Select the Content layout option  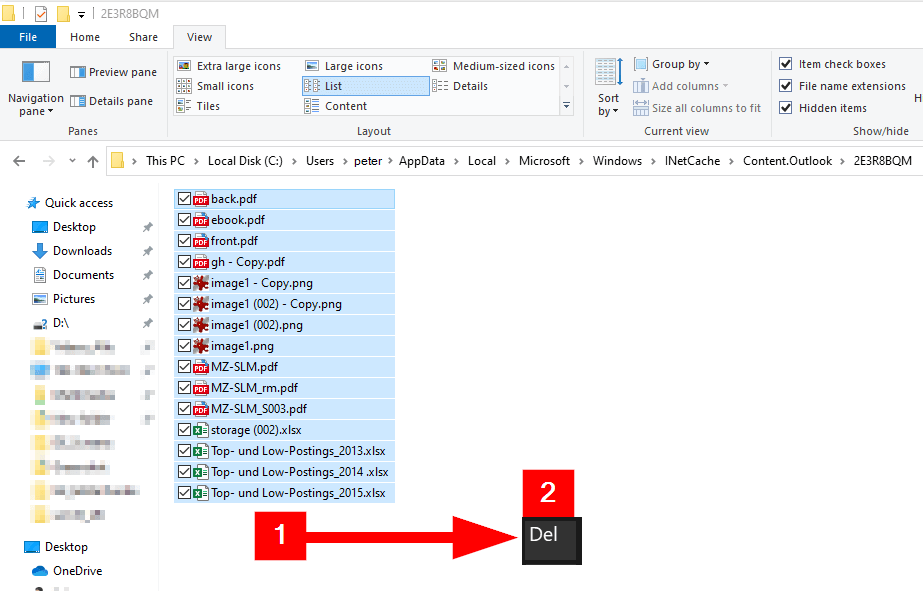click(345, 106)
